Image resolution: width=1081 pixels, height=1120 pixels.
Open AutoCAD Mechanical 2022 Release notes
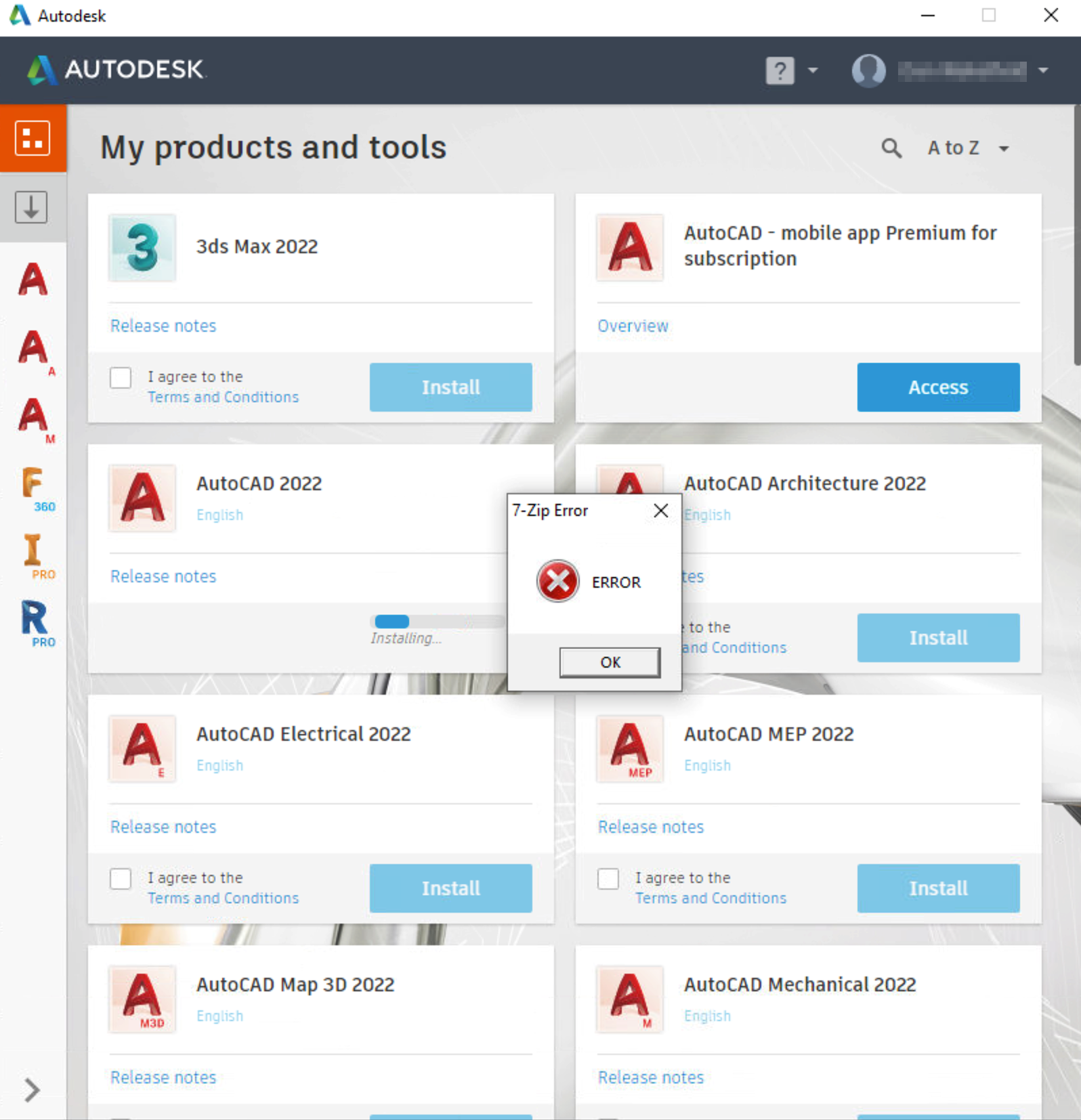651,1077
